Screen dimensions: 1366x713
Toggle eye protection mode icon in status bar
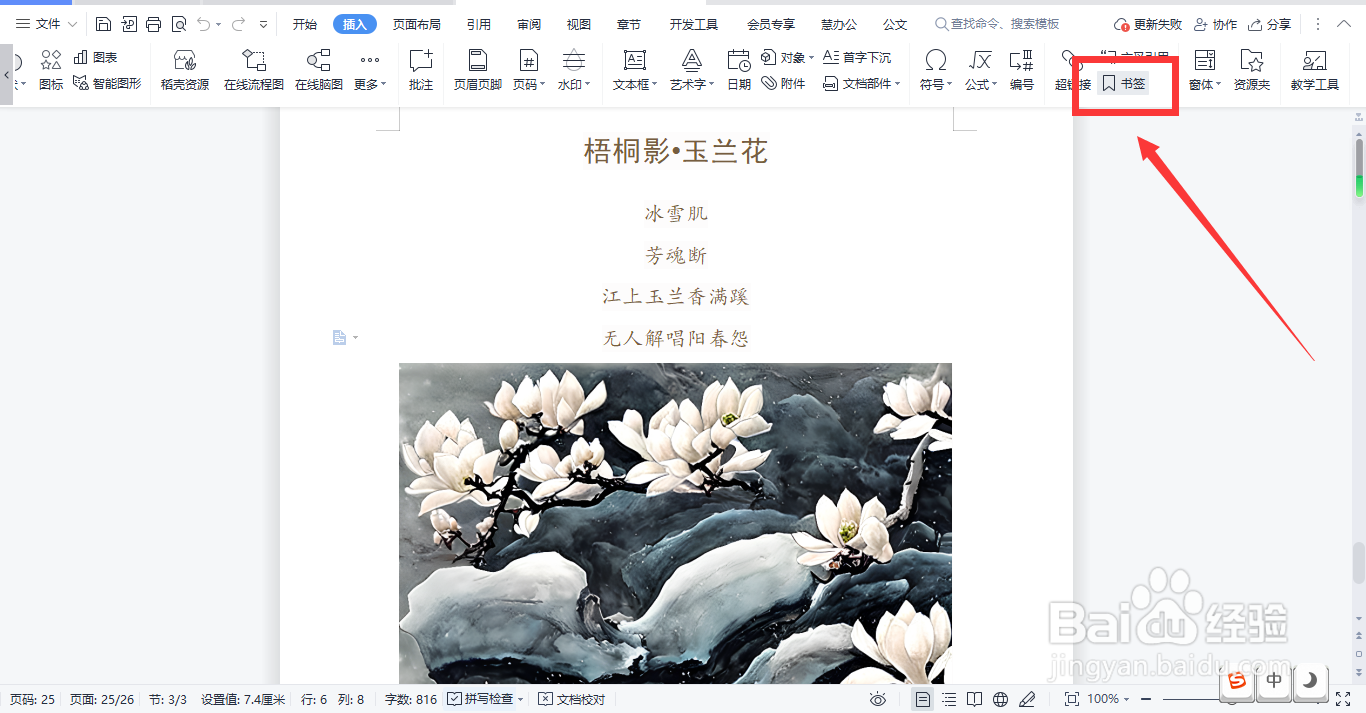pyautogui.click(x=877, y=699)
